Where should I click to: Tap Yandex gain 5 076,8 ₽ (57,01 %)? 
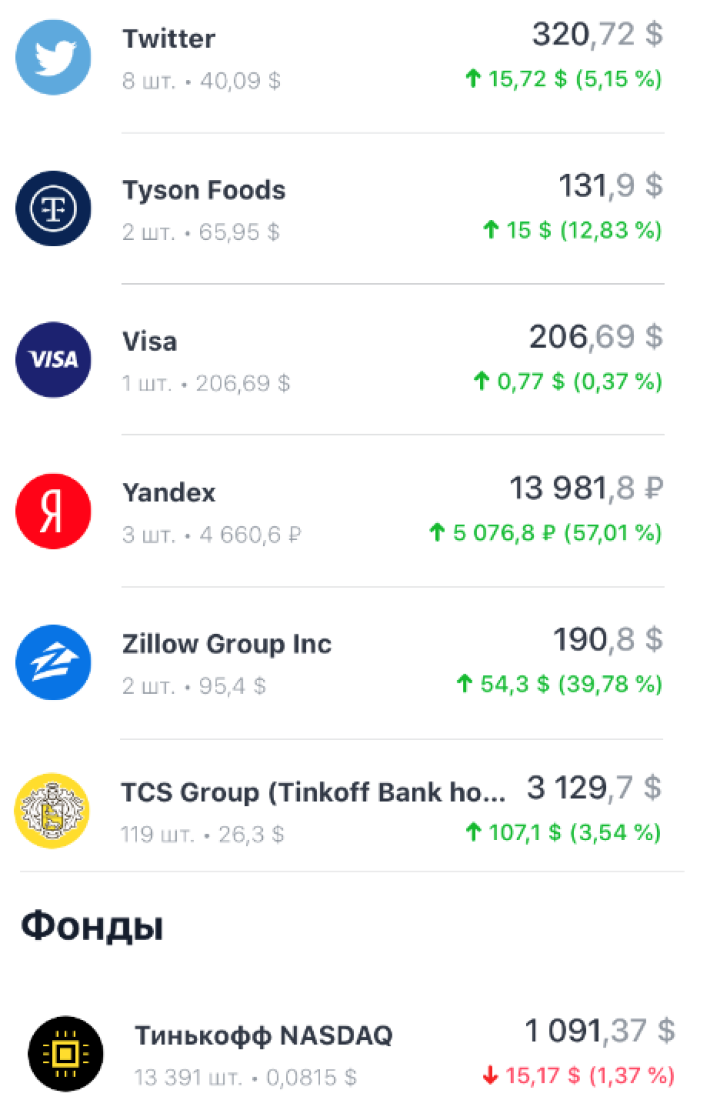coord(545,533)
